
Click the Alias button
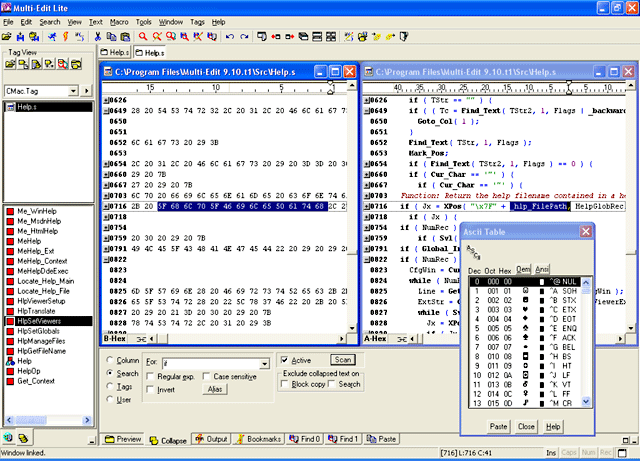point(215,389)
